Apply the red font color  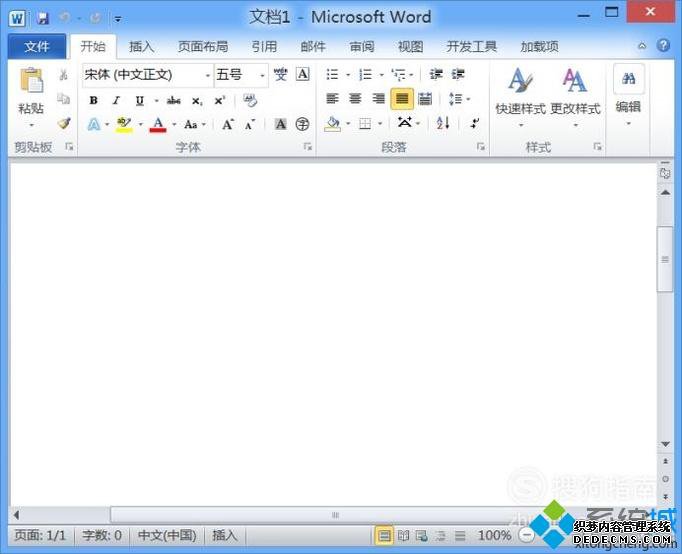[x=158, y=125]
